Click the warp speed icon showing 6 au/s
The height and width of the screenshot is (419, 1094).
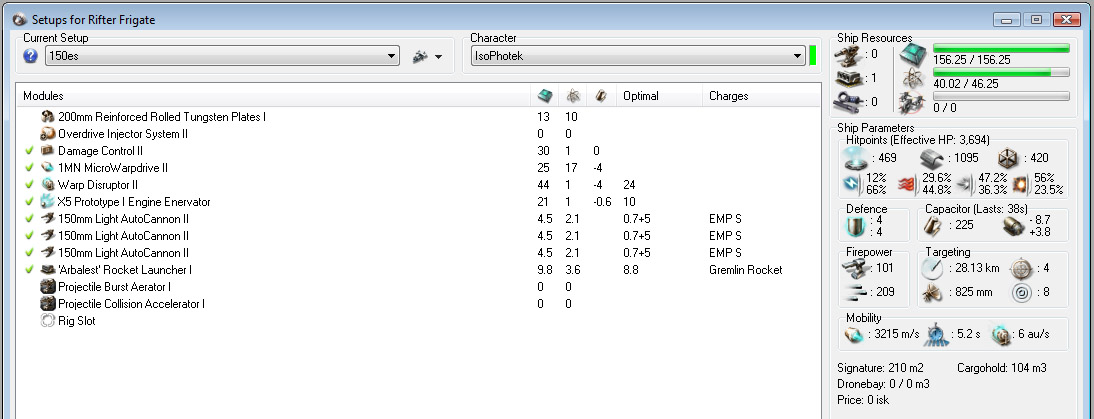1002,335
